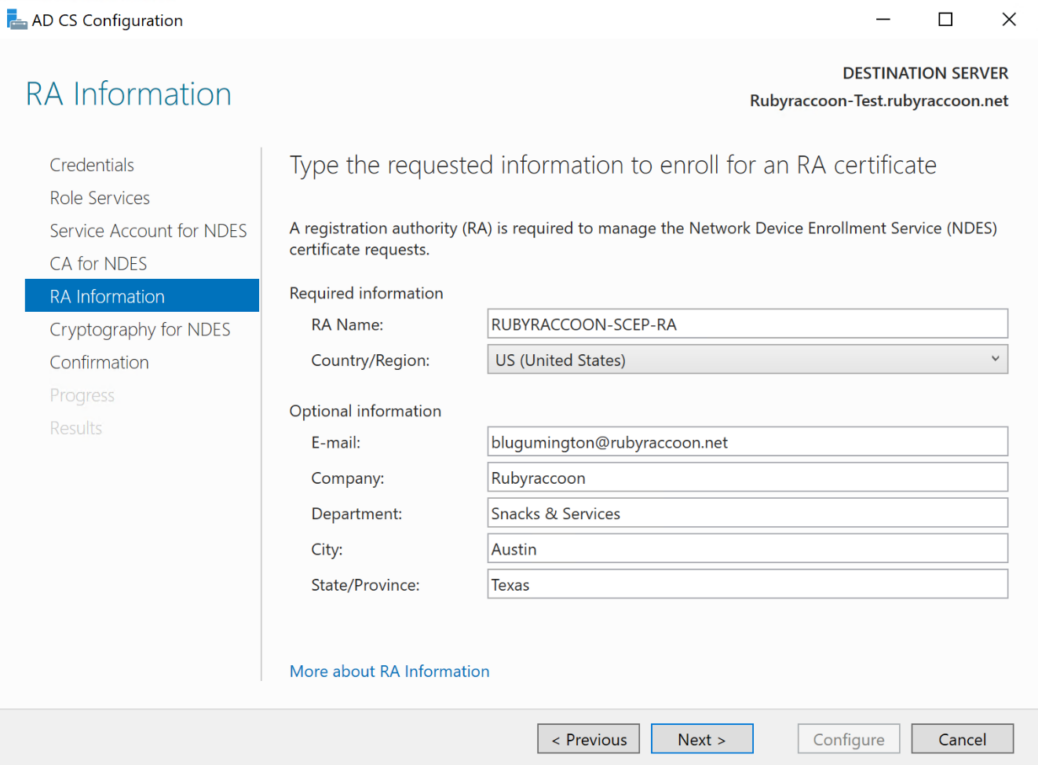Click the More about RA Information link
This screenshot has height=765, width=1038.
coord(389,671)
